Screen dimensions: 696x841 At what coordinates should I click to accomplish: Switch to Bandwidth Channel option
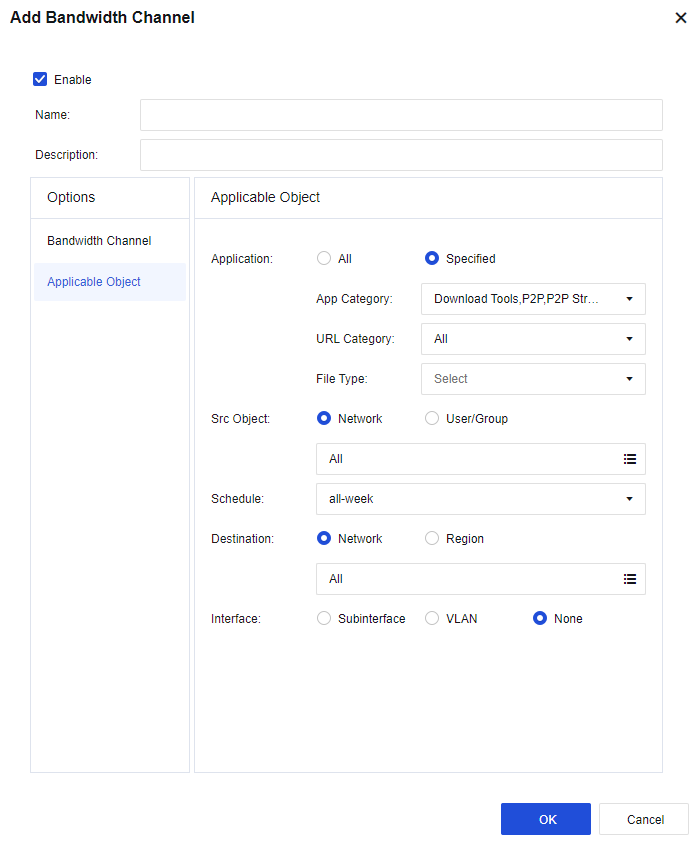point(99,241)
